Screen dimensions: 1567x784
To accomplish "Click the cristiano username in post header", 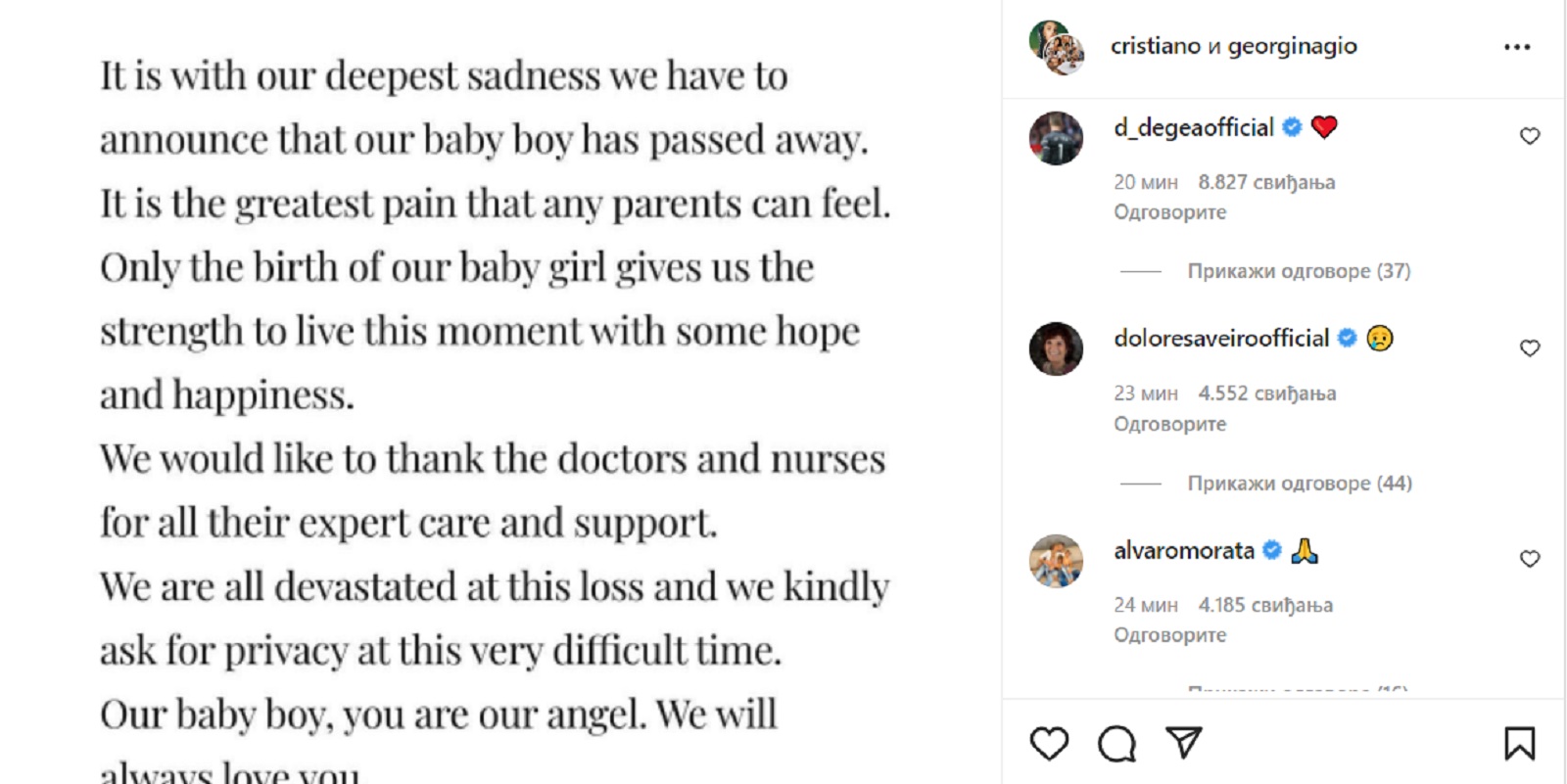I will 1155,46.
